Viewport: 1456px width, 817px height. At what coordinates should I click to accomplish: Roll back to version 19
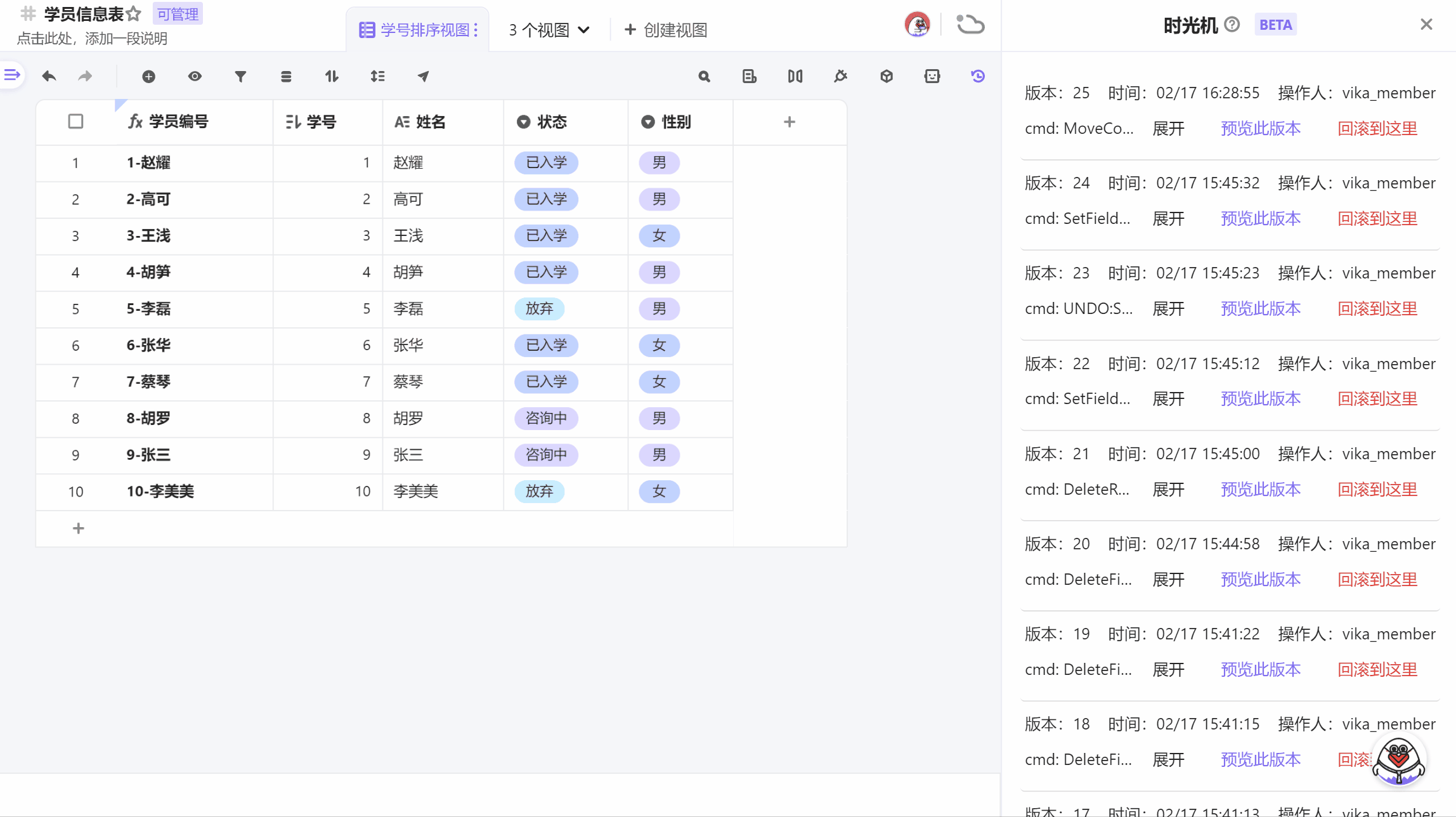(x=1377, y=670)
